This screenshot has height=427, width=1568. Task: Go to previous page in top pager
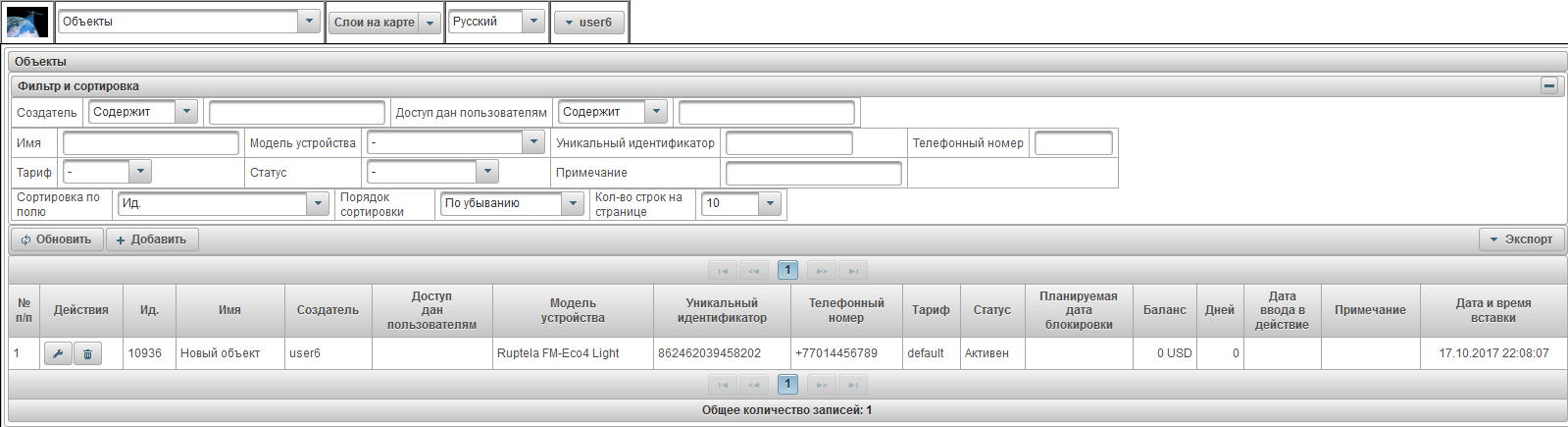(754, 271)
